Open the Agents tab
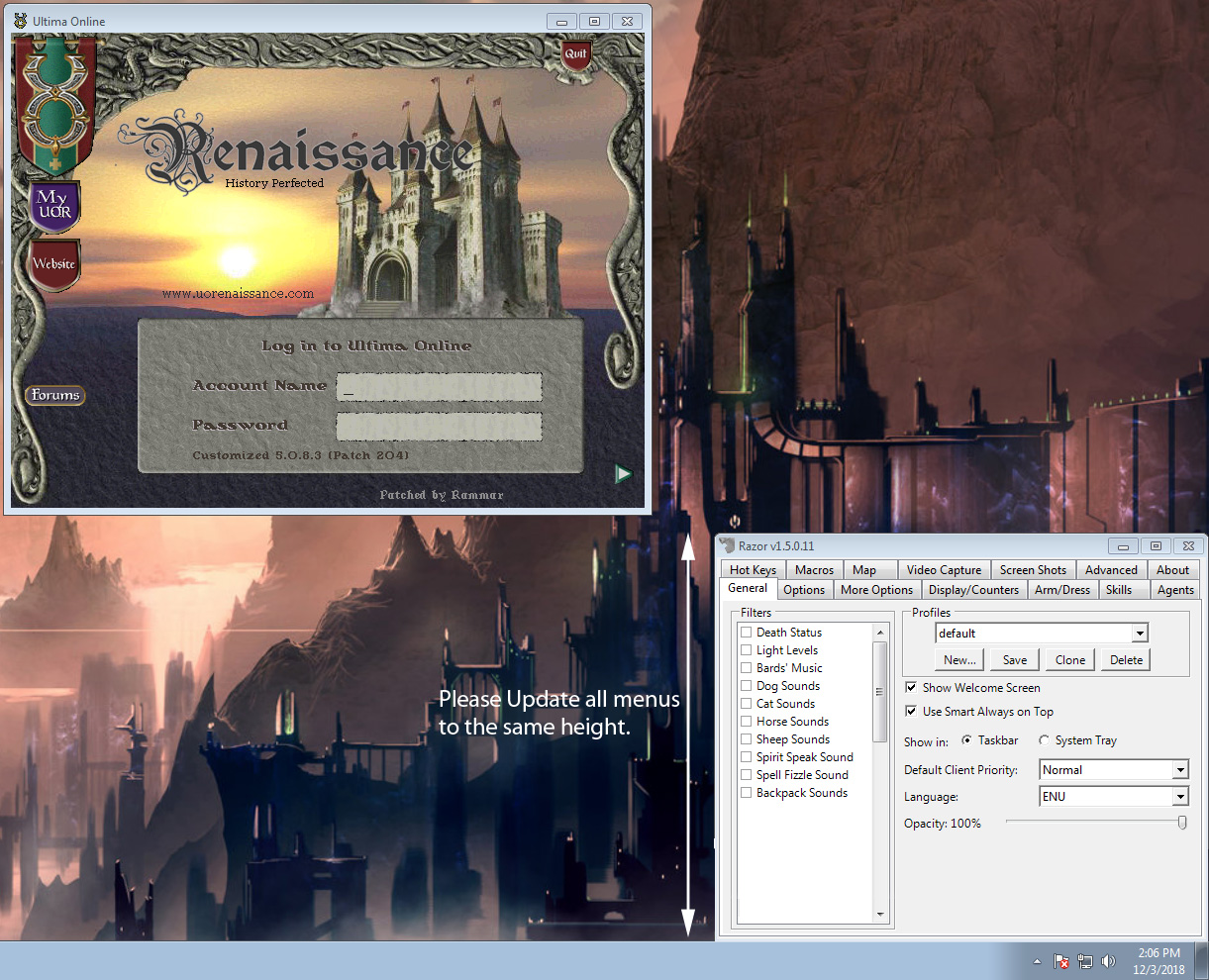Image resolution: width=1209 pixels, height=980 pixels. [1175, 590]
